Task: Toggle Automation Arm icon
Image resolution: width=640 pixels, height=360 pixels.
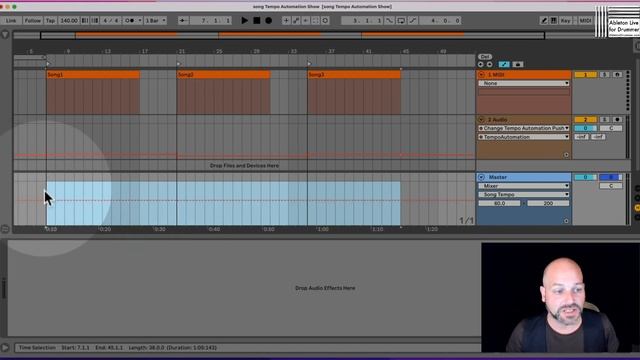Action: [x=296, y=20]
